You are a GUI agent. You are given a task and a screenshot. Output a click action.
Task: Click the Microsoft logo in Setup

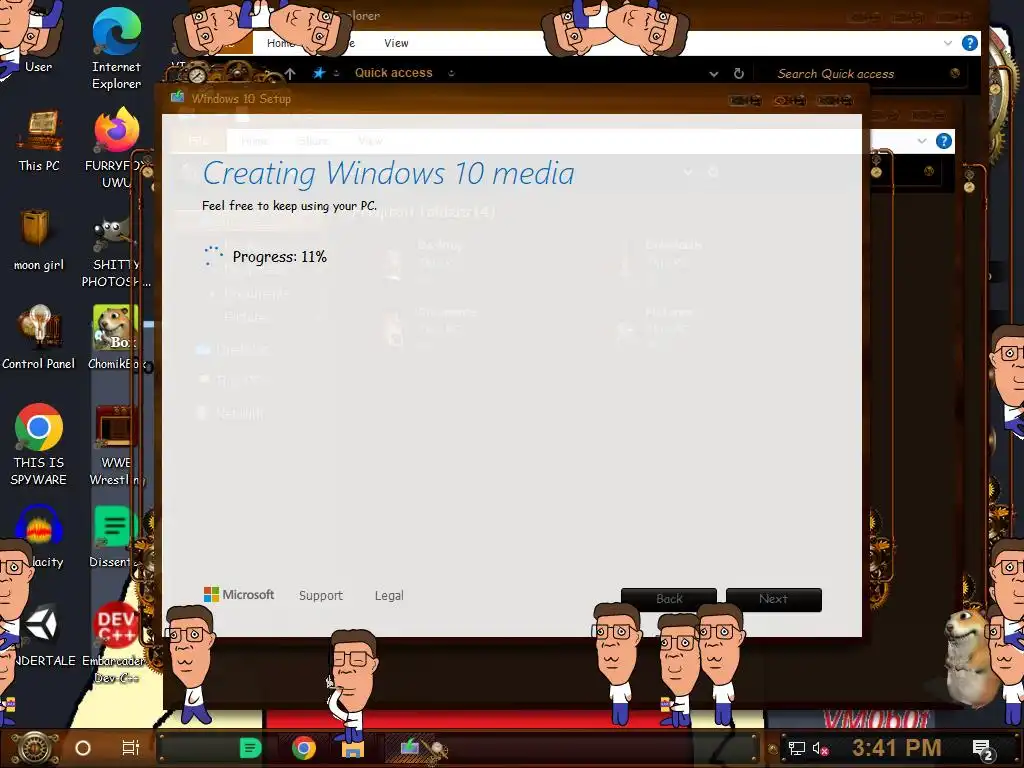[239, 594]
